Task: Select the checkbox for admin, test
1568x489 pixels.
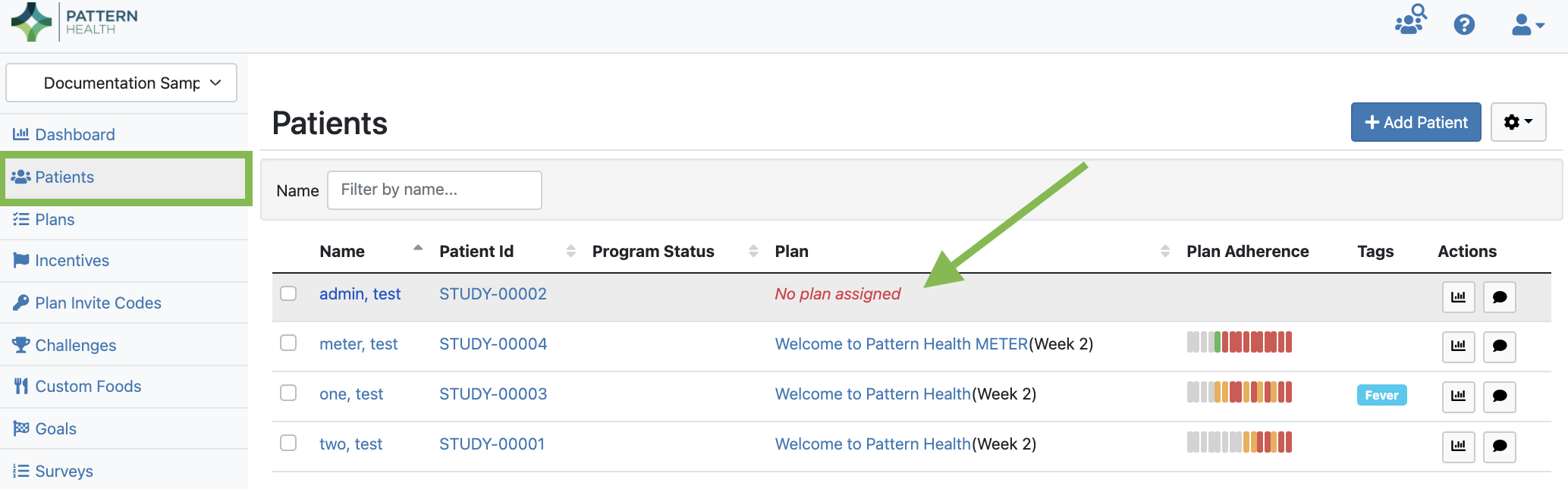Action: (x=288, y=293)
